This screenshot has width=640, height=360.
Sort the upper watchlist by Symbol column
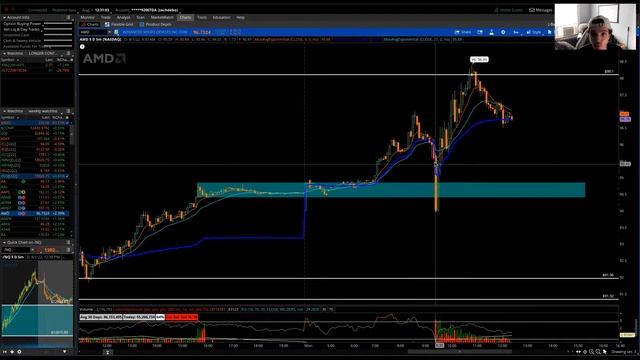(x=7, y=60)
